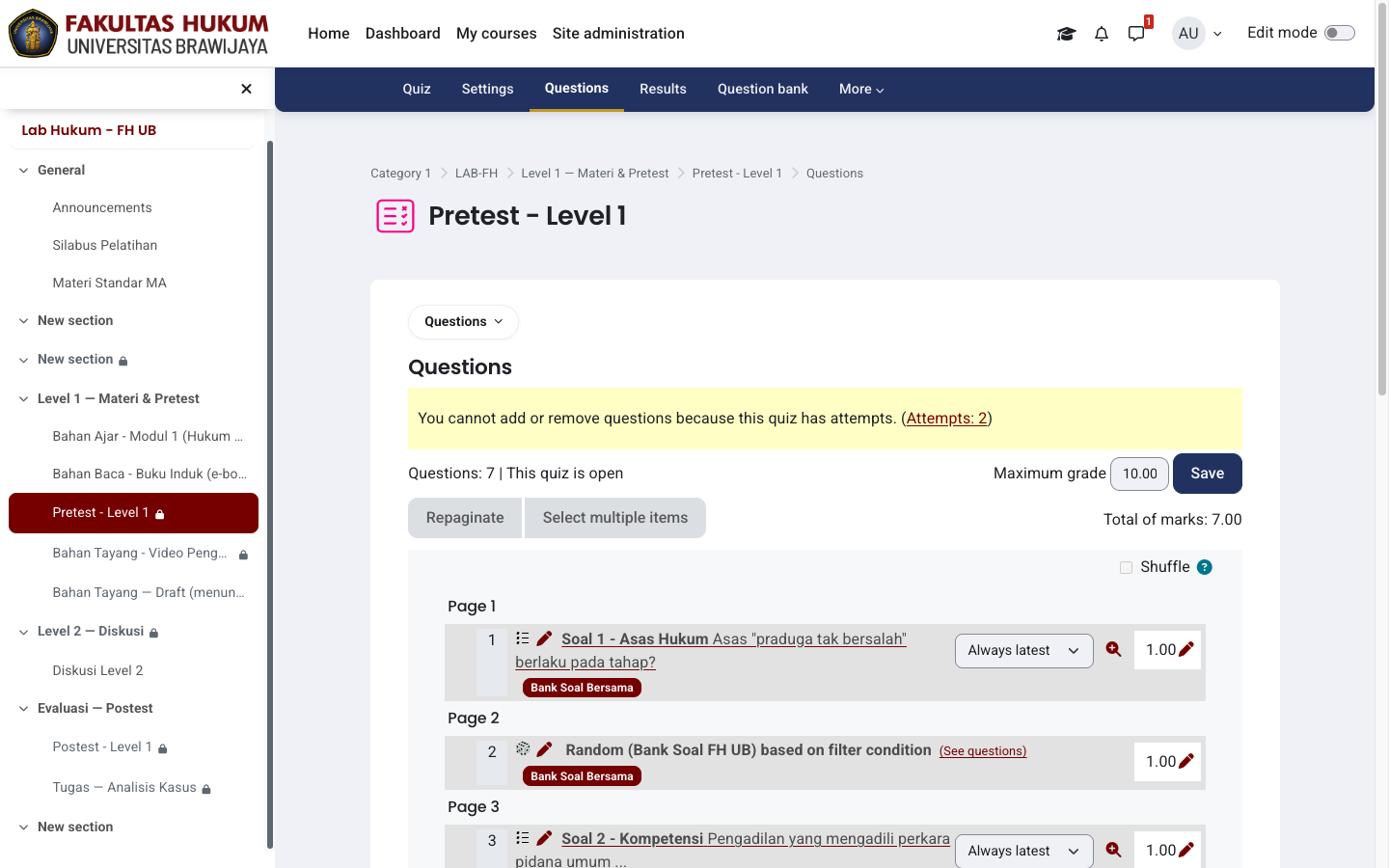The height and width of the screenshot is (868, 1389).
Task: Collapse the General section in sidebar
Action: 24,170
